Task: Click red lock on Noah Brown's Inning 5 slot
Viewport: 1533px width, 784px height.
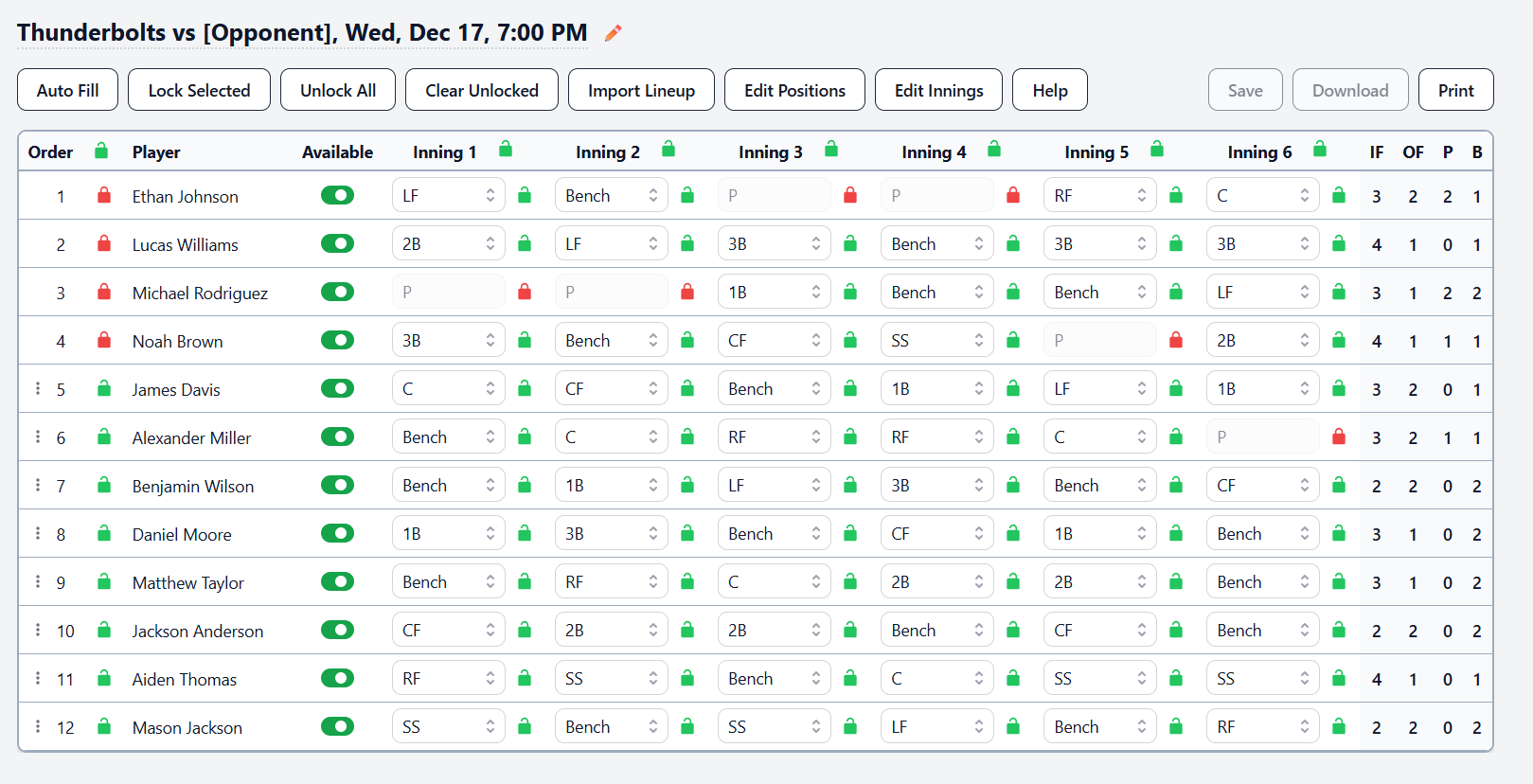Action: 1176,339
